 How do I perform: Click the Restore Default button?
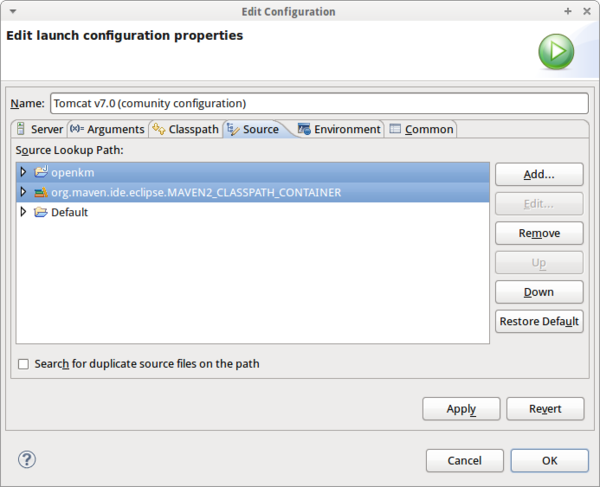point(539,321)
